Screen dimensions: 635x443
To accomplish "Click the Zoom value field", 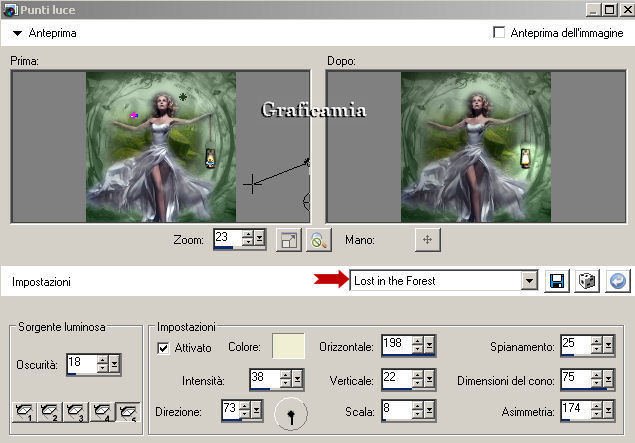I will (x=228, y=238).
